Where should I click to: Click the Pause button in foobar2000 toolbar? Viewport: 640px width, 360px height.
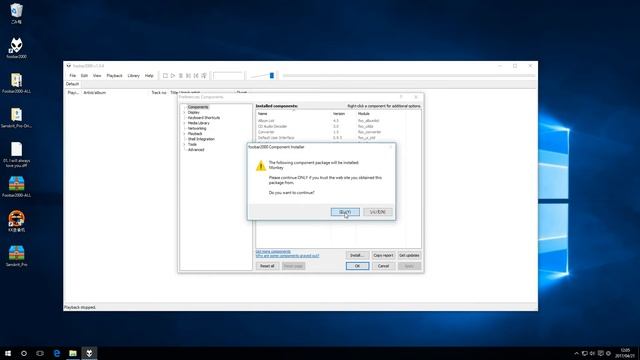(181, 76)
